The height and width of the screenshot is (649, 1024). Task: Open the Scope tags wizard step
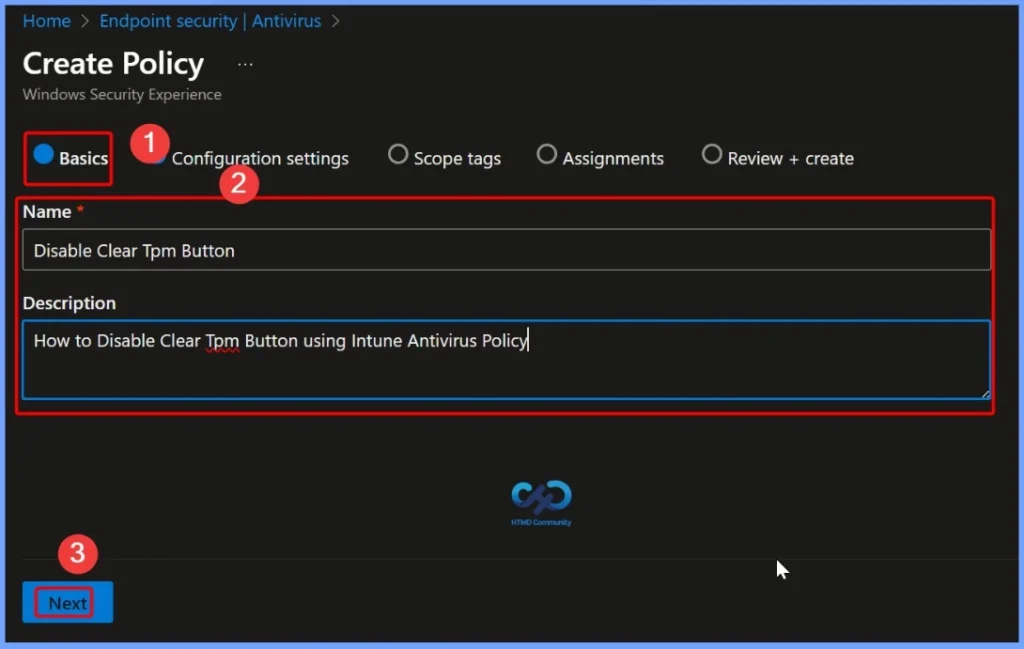[444, 157]
